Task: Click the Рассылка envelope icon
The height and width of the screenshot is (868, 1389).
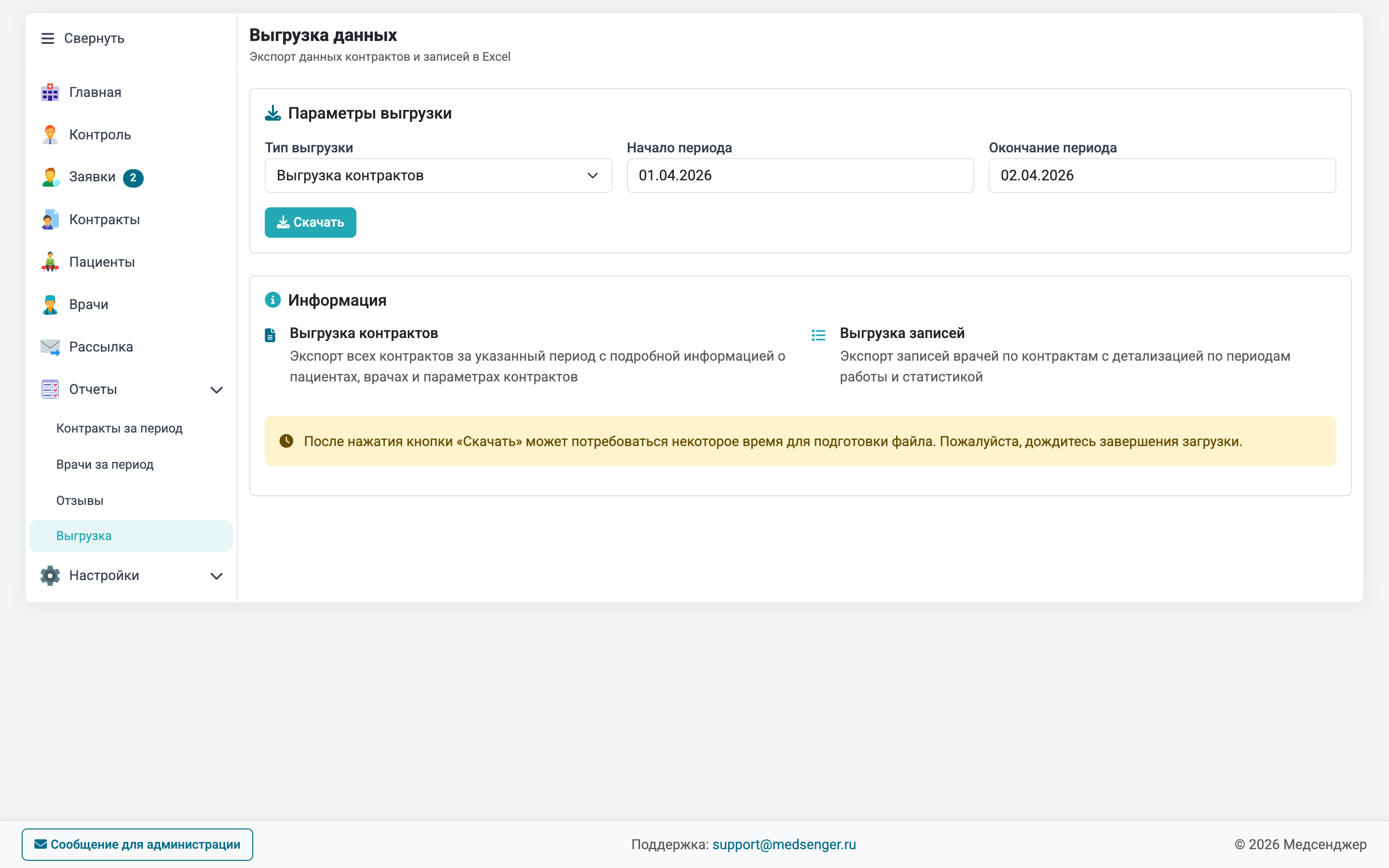Action: click(50, 347)
